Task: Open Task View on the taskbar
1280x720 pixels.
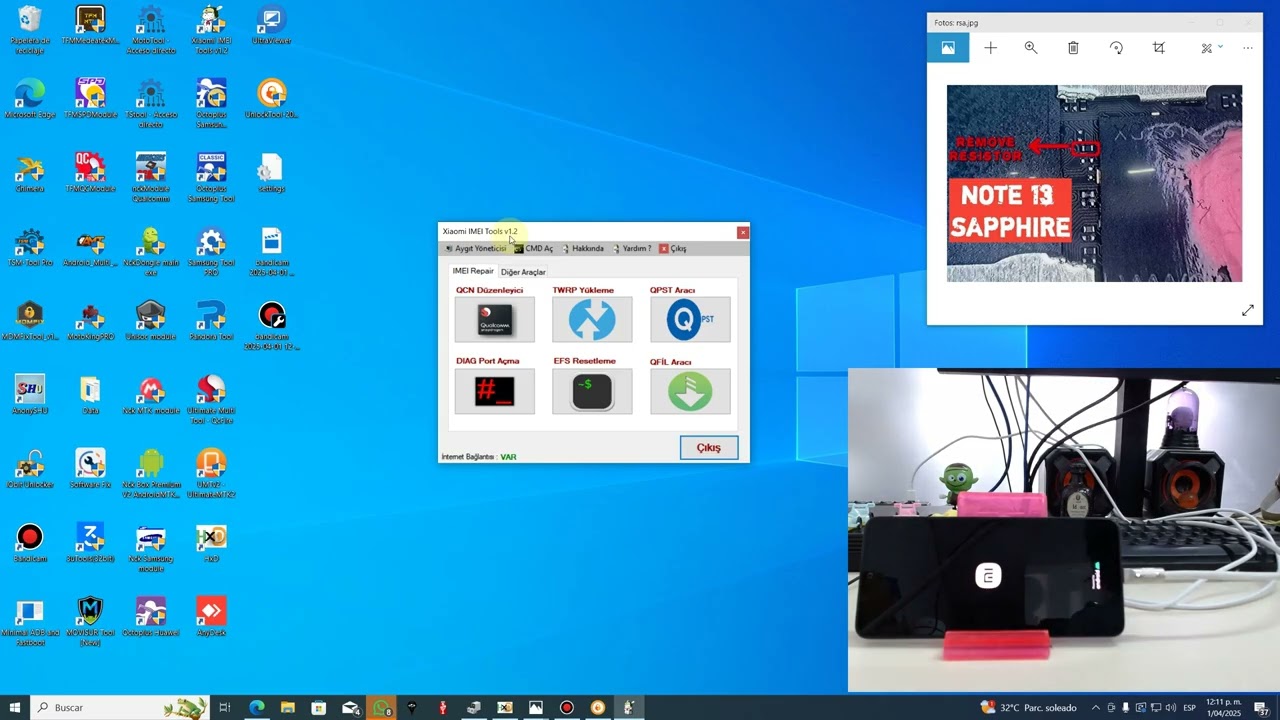Action: pos(225,707)
